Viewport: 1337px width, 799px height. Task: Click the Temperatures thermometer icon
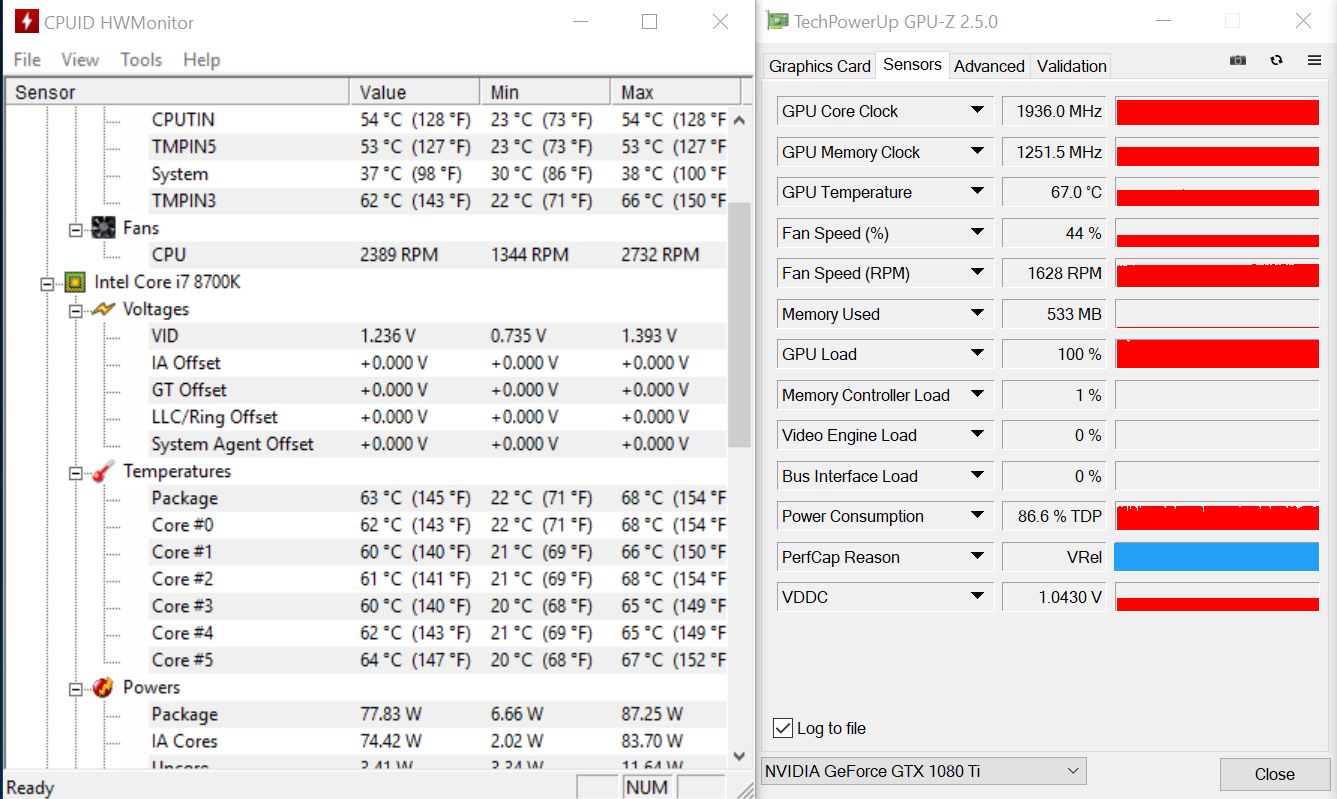[103, 471]
